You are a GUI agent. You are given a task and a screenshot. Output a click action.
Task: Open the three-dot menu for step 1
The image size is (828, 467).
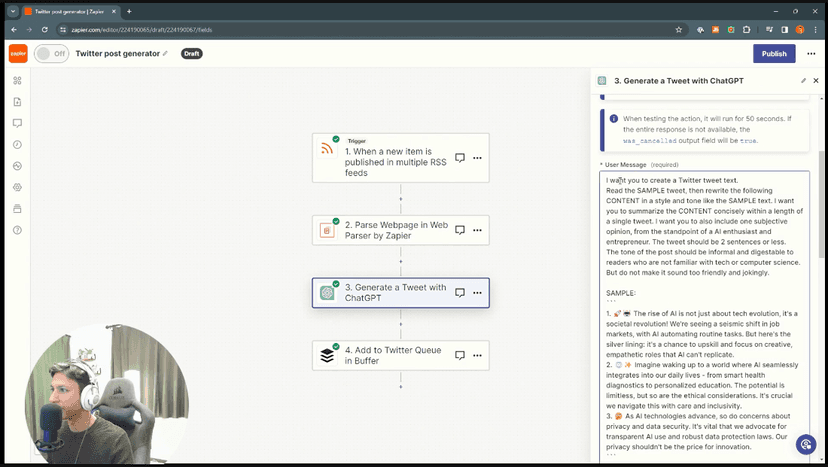(x=477, y=157)
